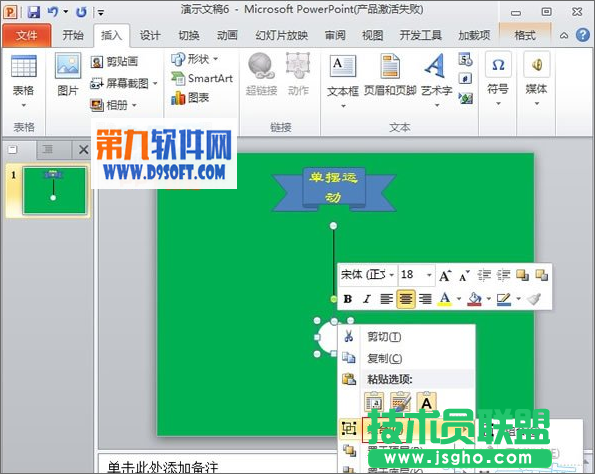The height and width of the screenshot is (474, 595).
Task: Switch to the 开始 (Home) tab
Action: [x=73, y=35]
